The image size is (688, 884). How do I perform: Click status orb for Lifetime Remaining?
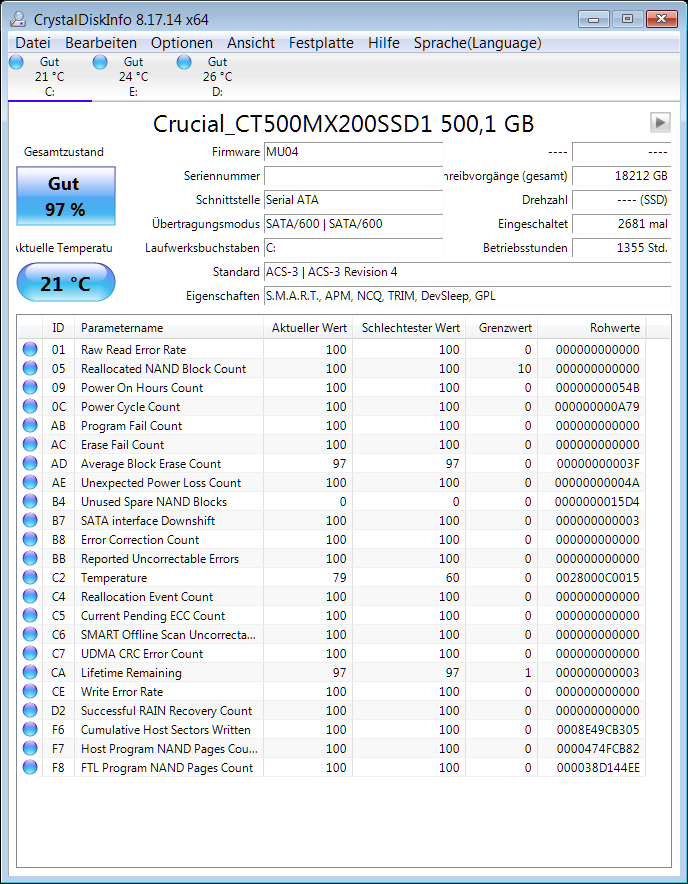[x=30, y=673]
